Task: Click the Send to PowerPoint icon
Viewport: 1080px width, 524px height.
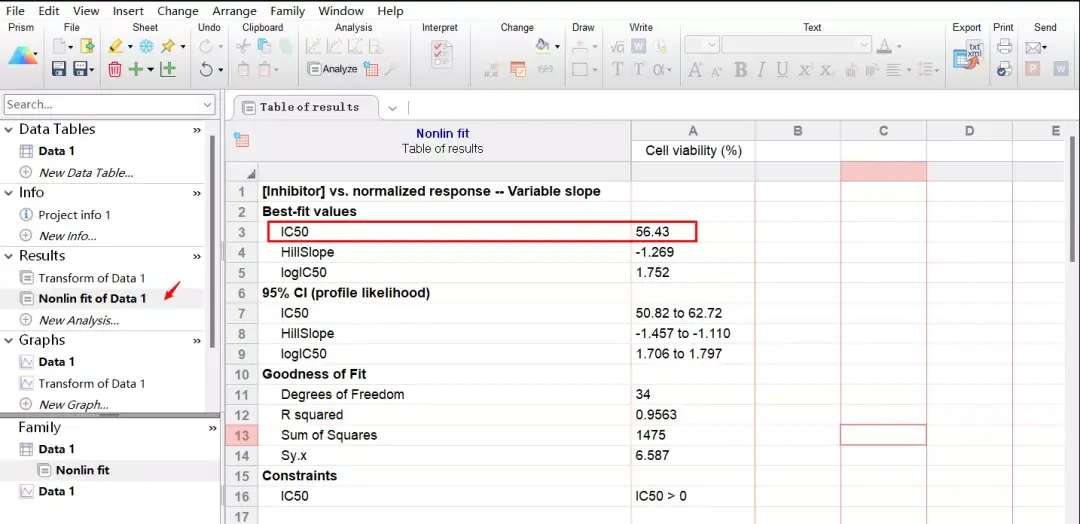Action: 1032,69
